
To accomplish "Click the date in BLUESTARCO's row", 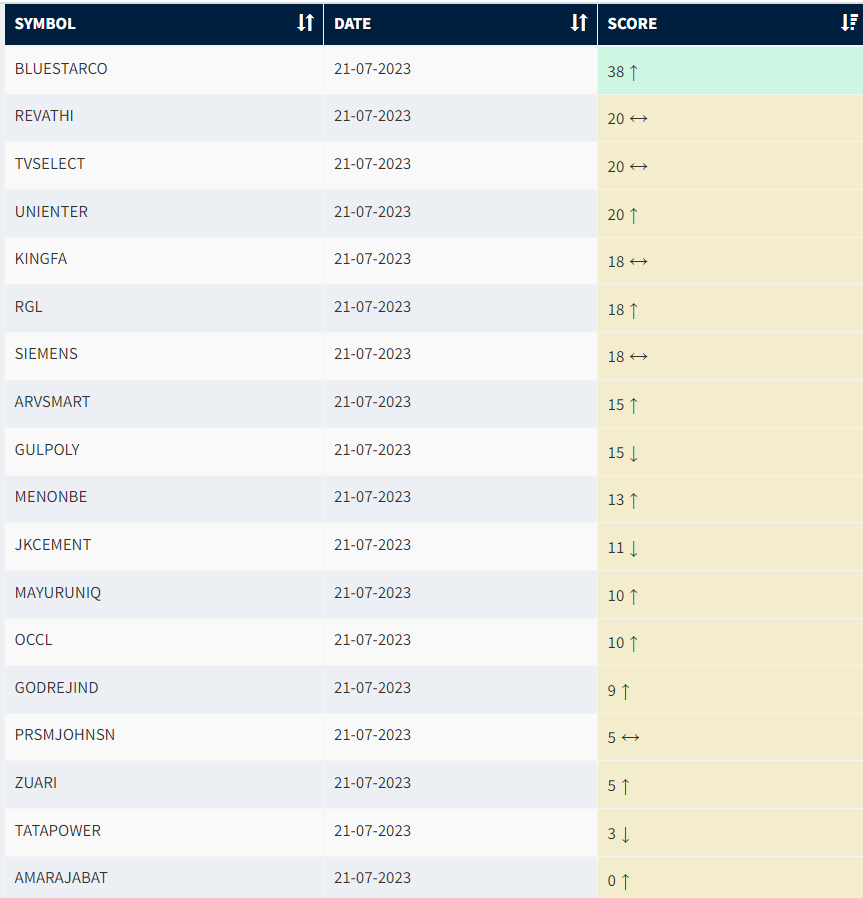I will (x=372, y=69).
